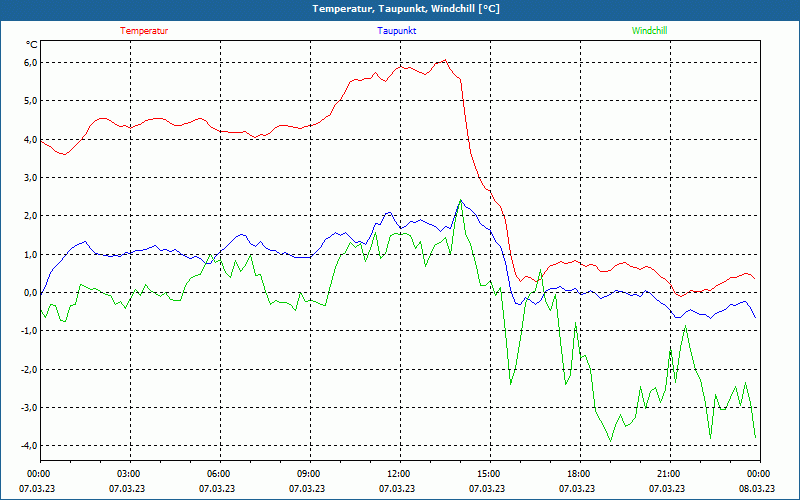Screen dimensions: 800x500
Task: Select the green 'Windchill' legend label
Action: tap(649, 31)
